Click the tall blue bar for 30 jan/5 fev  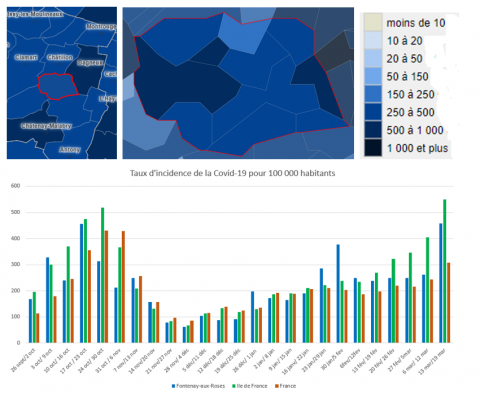pos(338,294)
